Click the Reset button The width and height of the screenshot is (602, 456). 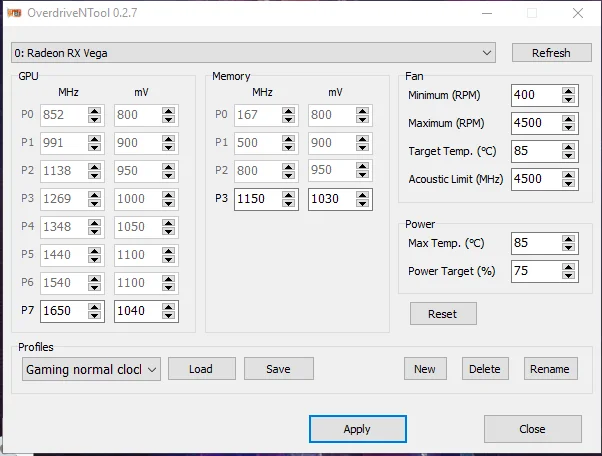[x=443, y=314]
